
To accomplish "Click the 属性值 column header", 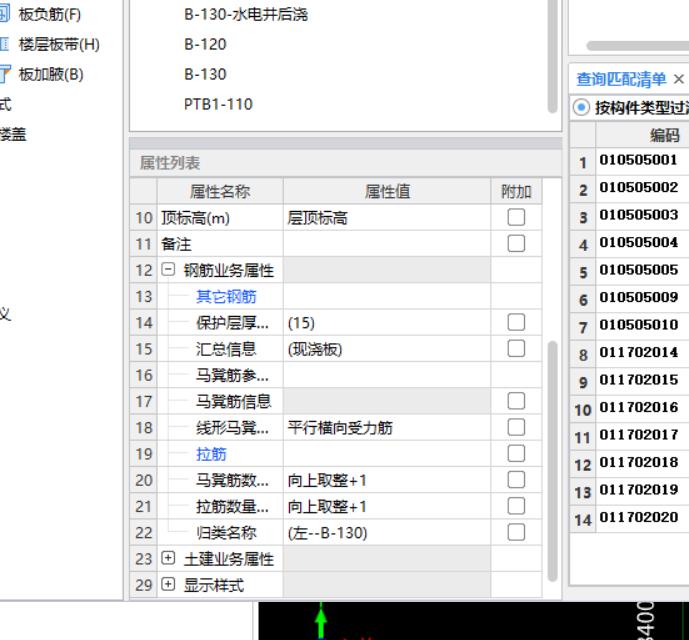I will click(x=387, y=192).
